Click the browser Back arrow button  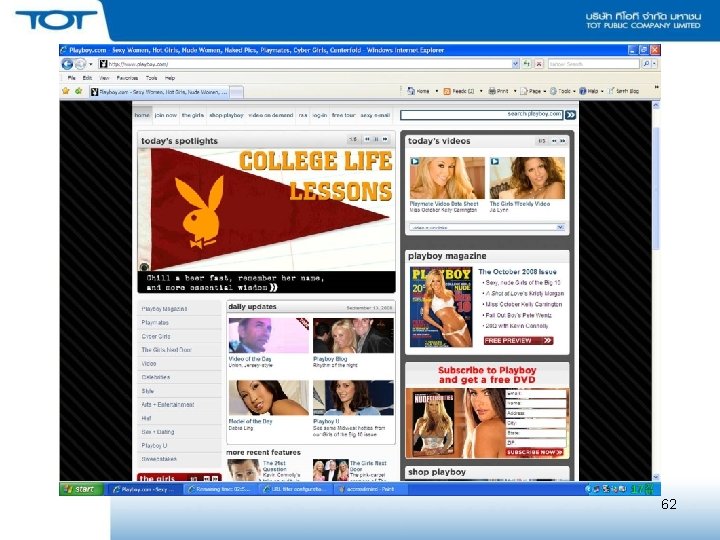[67, 64]
